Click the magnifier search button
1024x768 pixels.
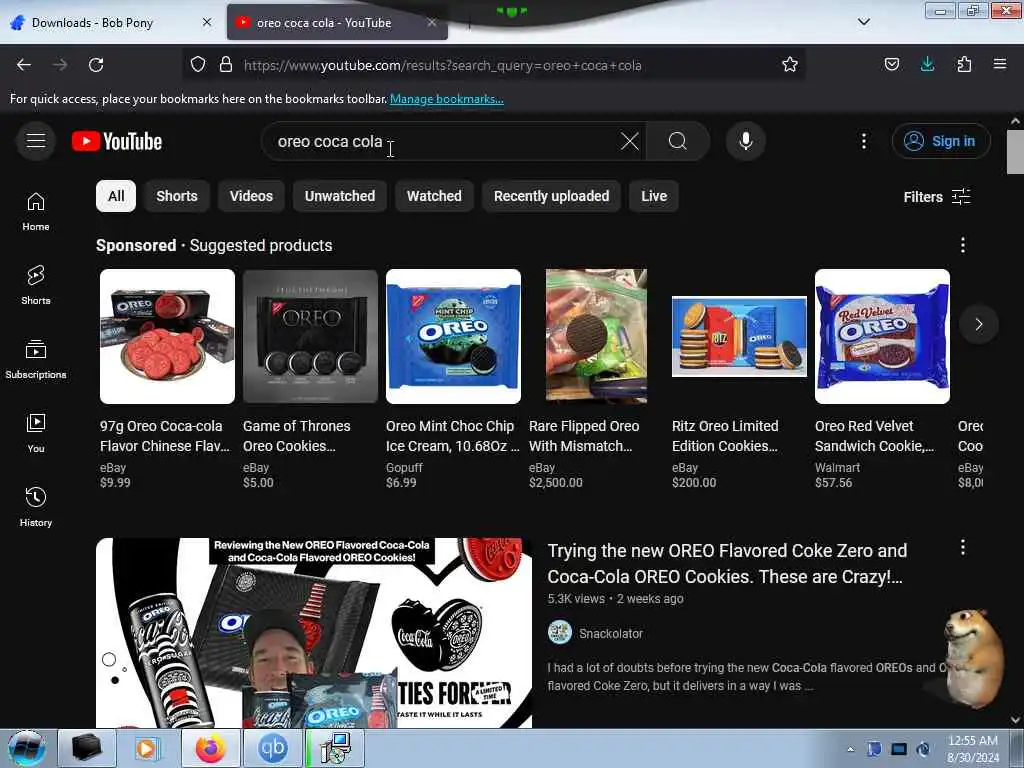click(x=677, y=141)
